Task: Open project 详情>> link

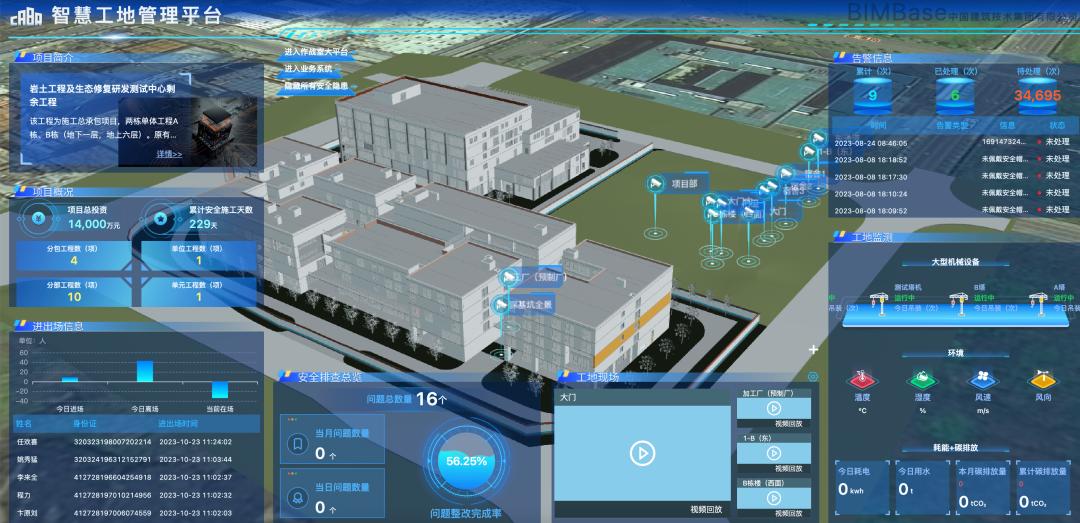Action: click(169, 154)
